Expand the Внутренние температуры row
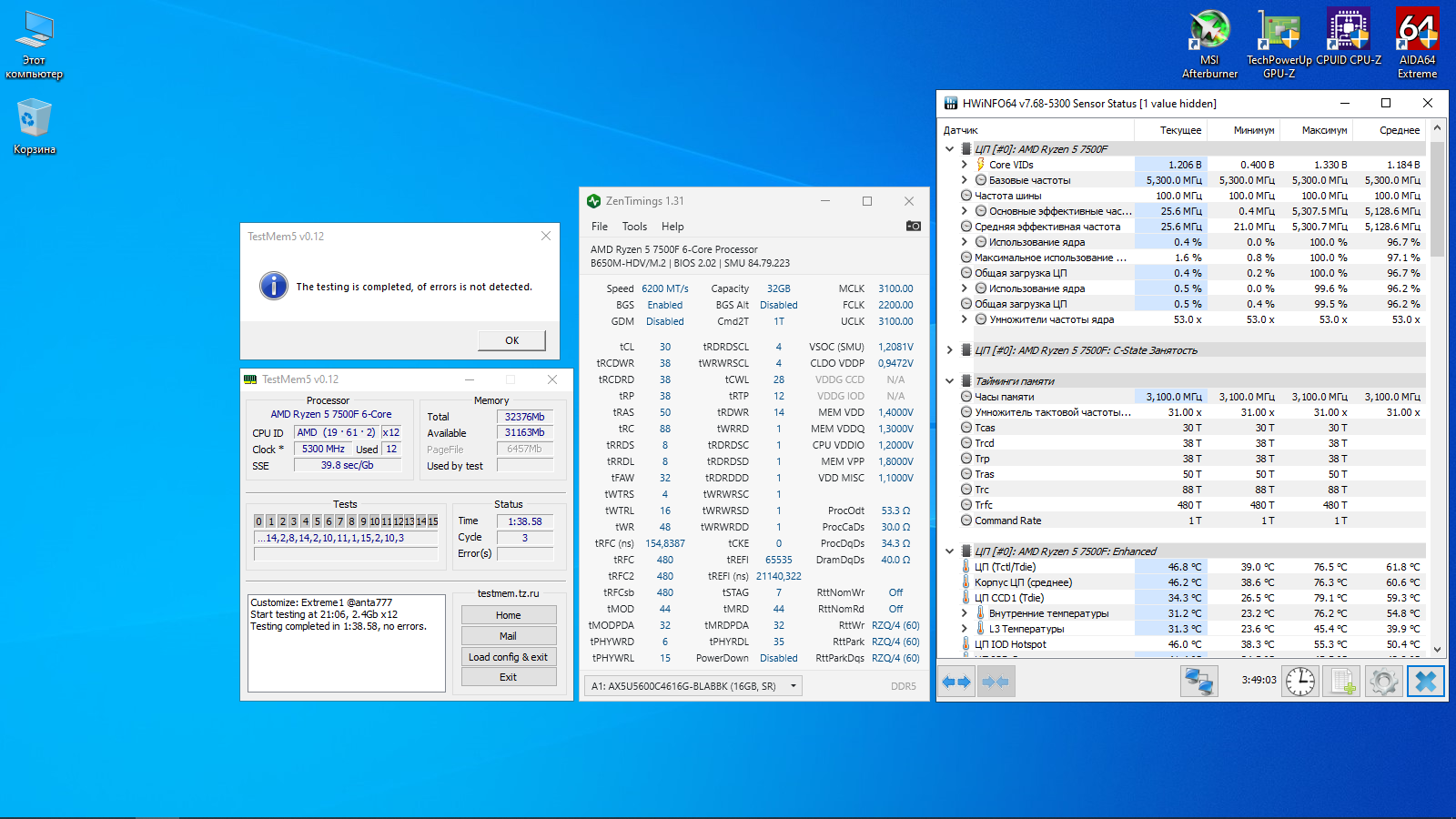Viewport: 1456px width, 819px height. pos(965,613)
